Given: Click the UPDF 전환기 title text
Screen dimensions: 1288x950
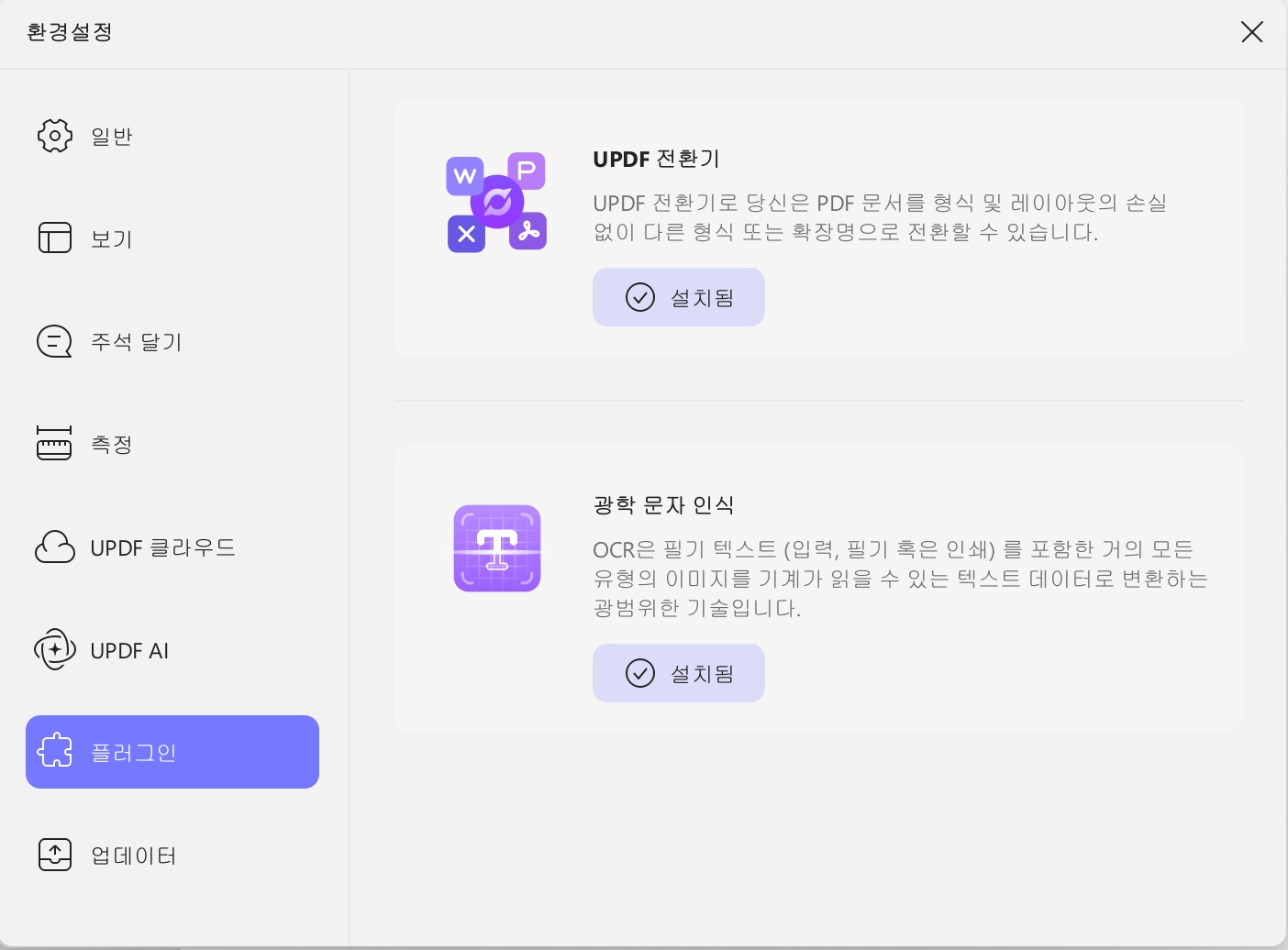Looking at the screenshot, I should pyautogui.click(x=656, y=159).
